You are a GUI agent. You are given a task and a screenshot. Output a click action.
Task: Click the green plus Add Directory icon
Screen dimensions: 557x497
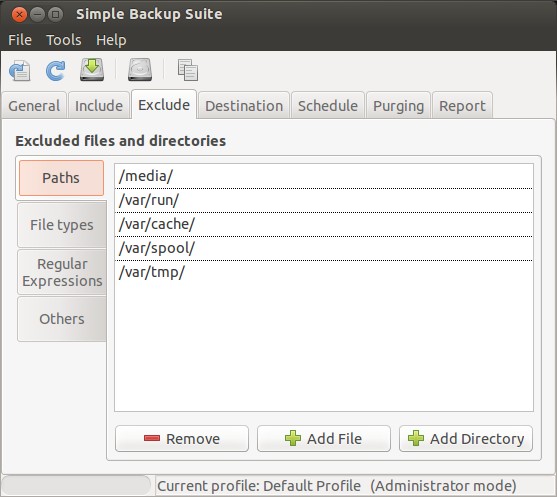pyautogui.click(x=416, y=438)
